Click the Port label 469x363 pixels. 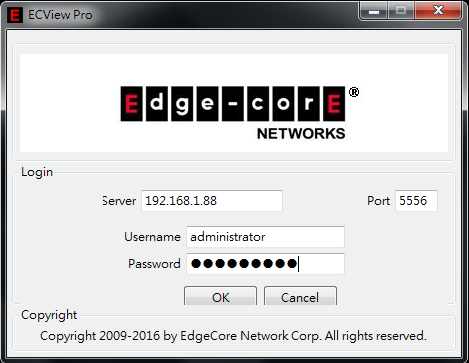(x=378, y=201)
